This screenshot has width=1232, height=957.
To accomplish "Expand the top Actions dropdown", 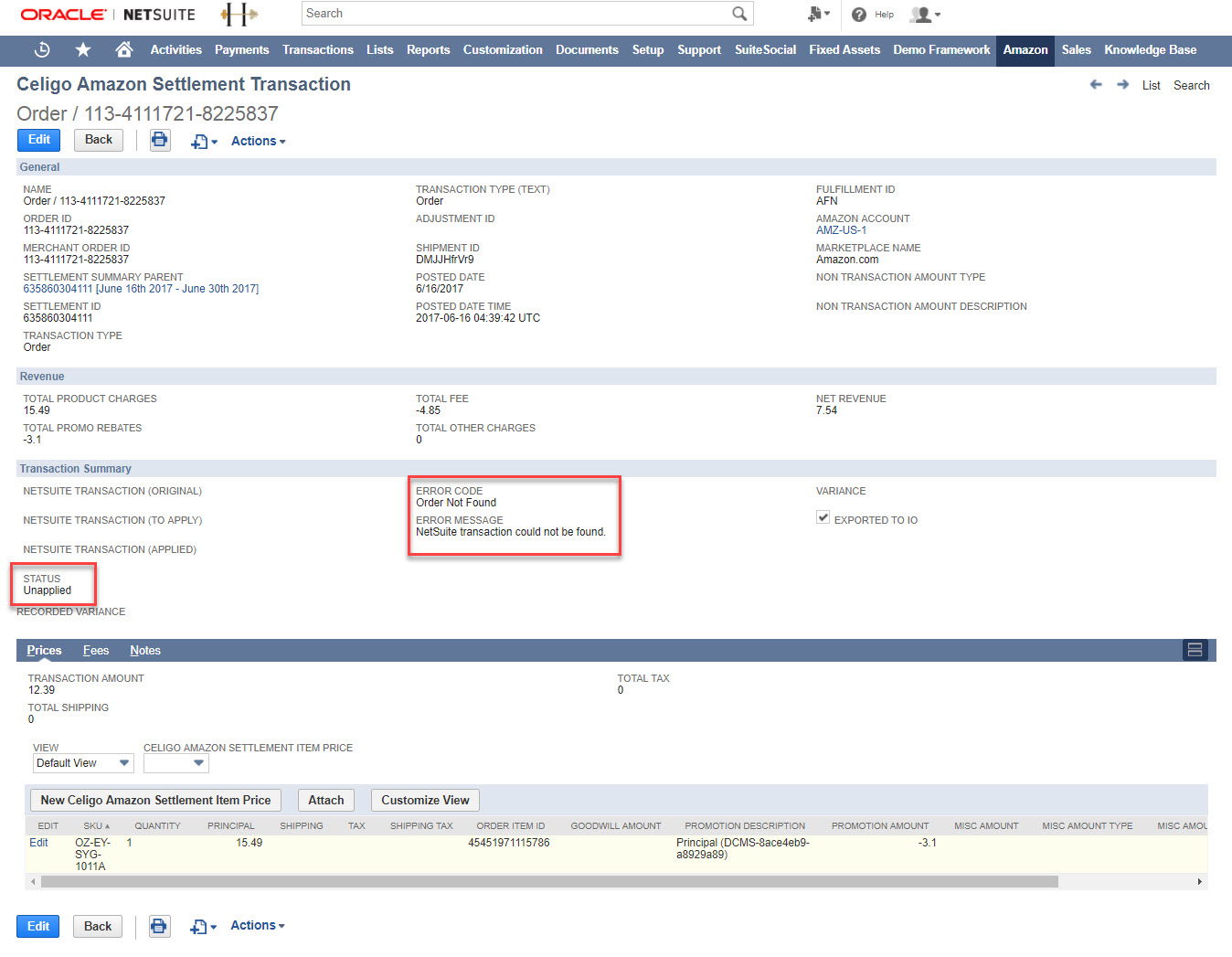I will click(x=259, y=141).
